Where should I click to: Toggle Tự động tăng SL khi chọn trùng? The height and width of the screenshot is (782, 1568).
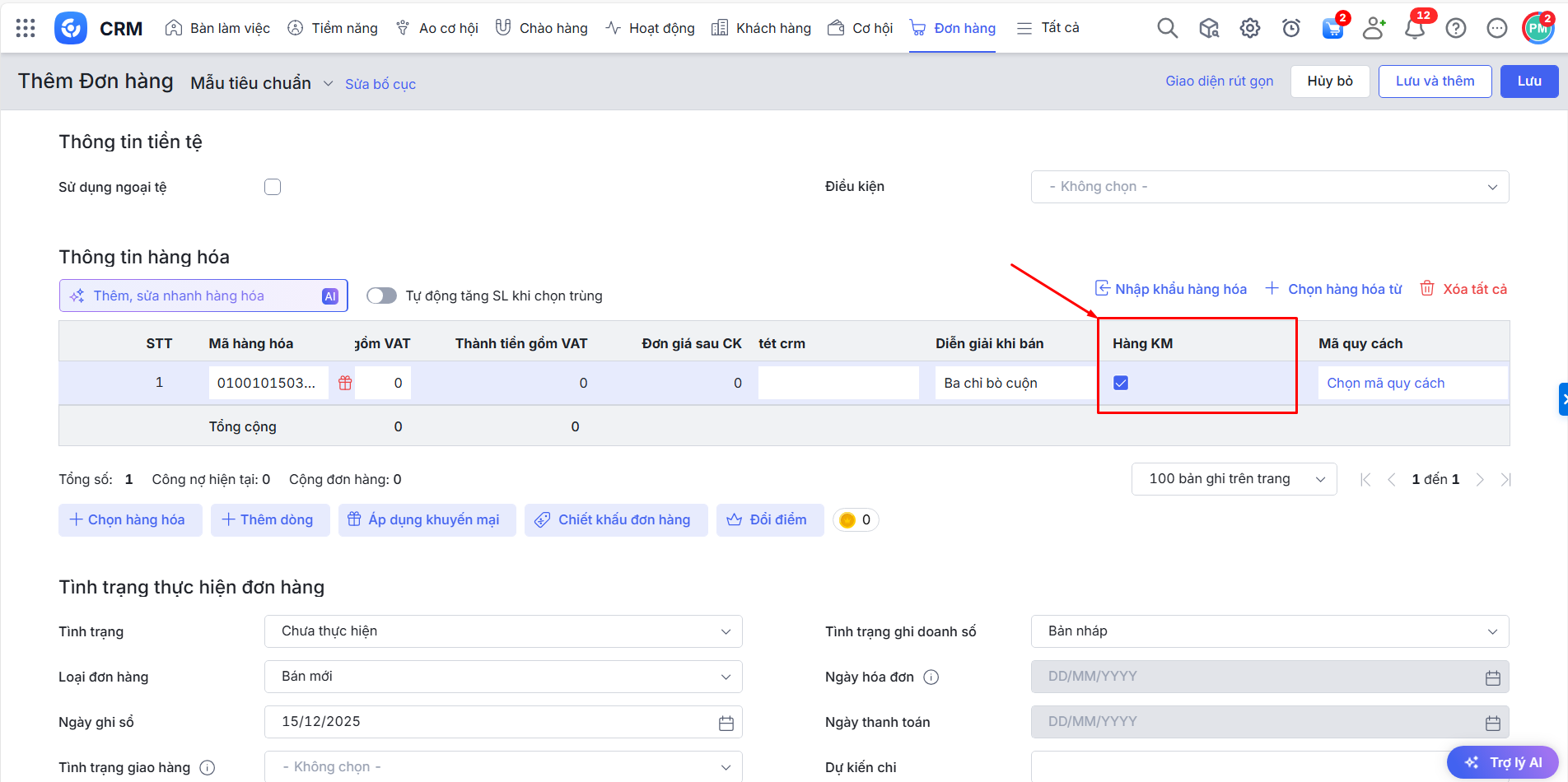[381, 296]
